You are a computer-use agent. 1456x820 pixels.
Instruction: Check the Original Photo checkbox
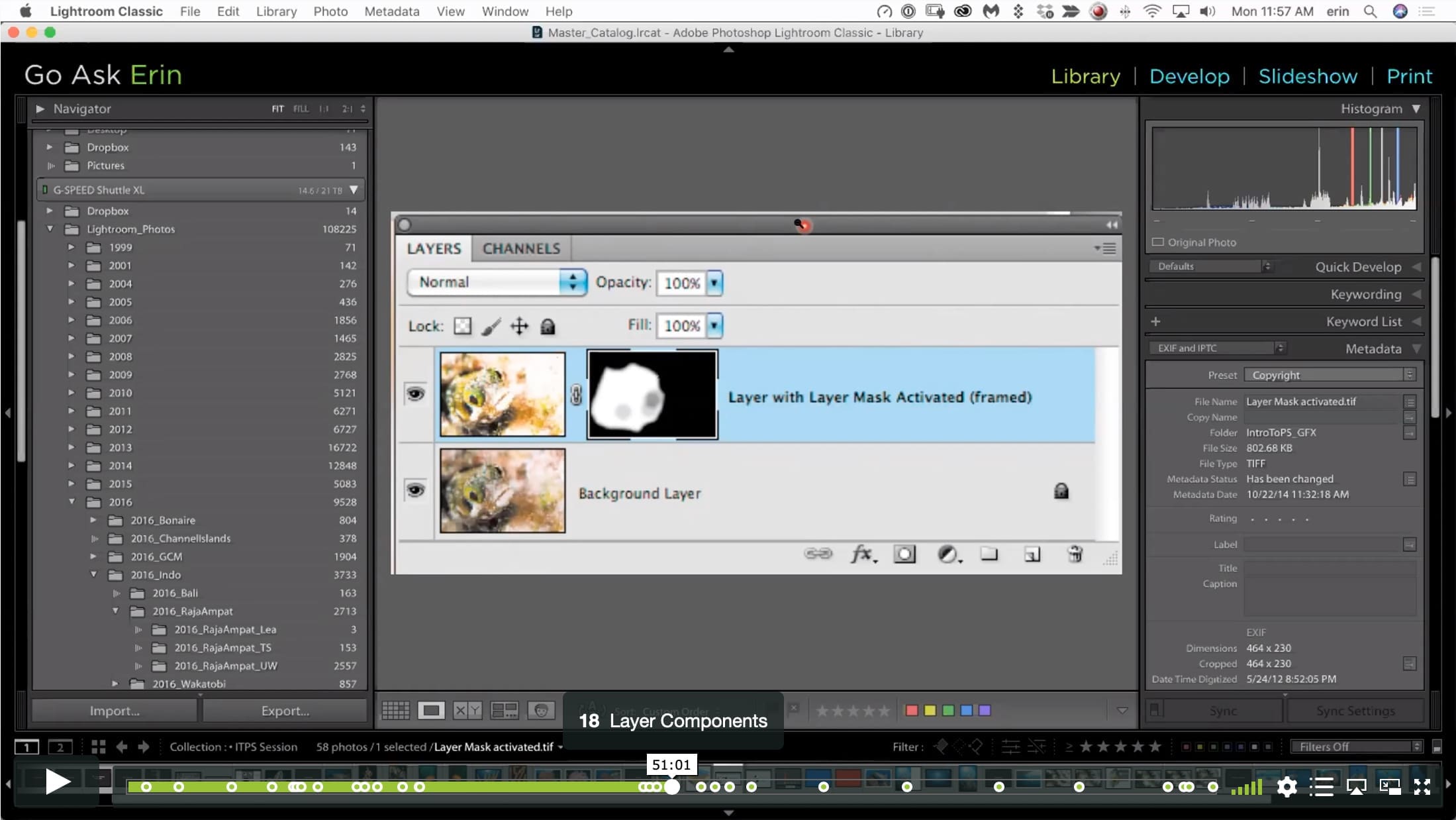coord(1157,242)
